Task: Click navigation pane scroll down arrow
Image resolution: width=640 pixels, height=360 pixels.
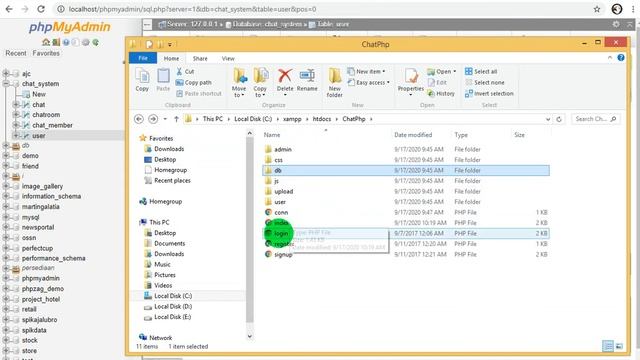Action: click(x=250, y=337)
